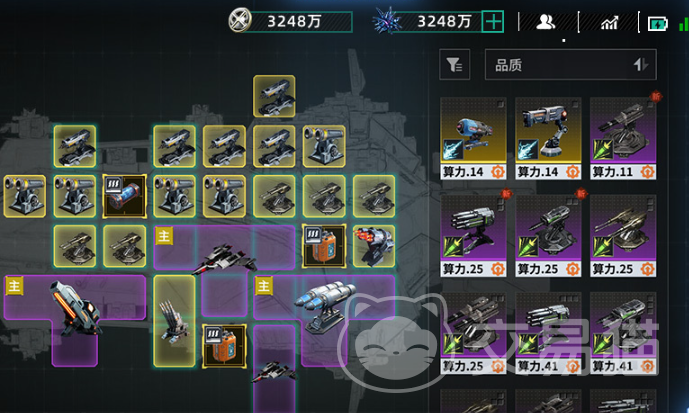689x413 pixels.
Task: Click the silver coin currency counter
Action: coord(291,21)
